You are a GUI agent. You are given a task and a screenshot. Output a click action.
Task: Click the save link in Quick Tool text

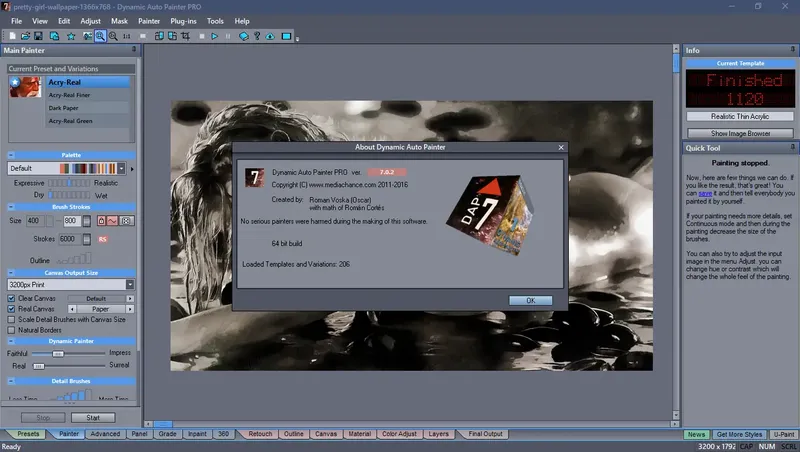705,193
